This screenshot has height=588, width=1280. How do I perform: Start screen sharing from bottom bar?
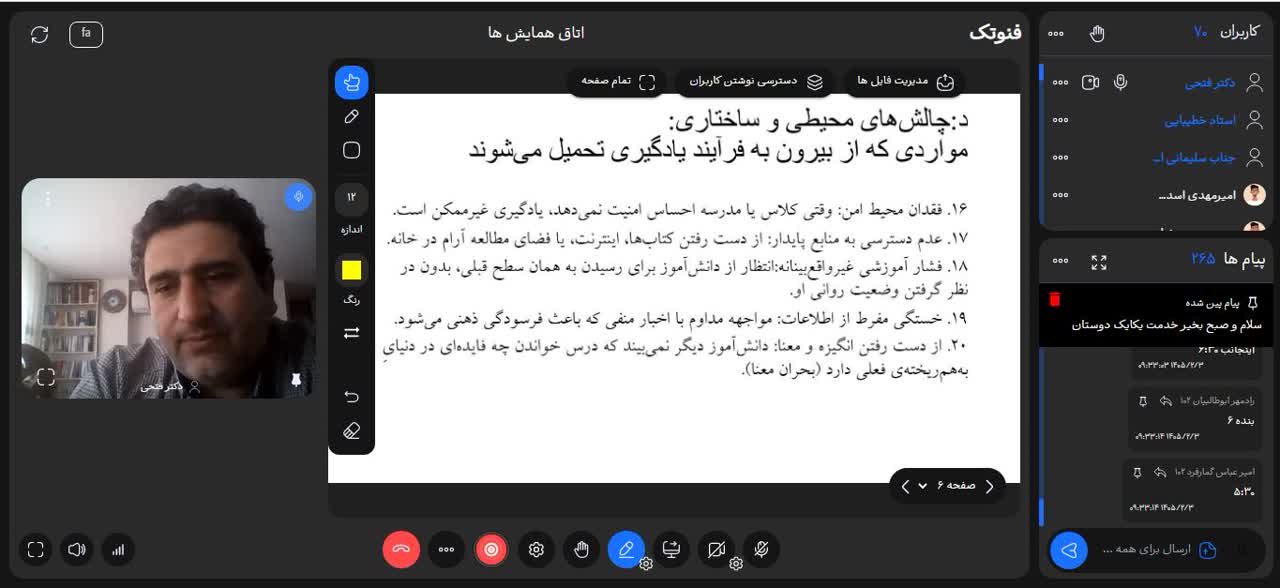pyautogui.click(x=671, y=549)
